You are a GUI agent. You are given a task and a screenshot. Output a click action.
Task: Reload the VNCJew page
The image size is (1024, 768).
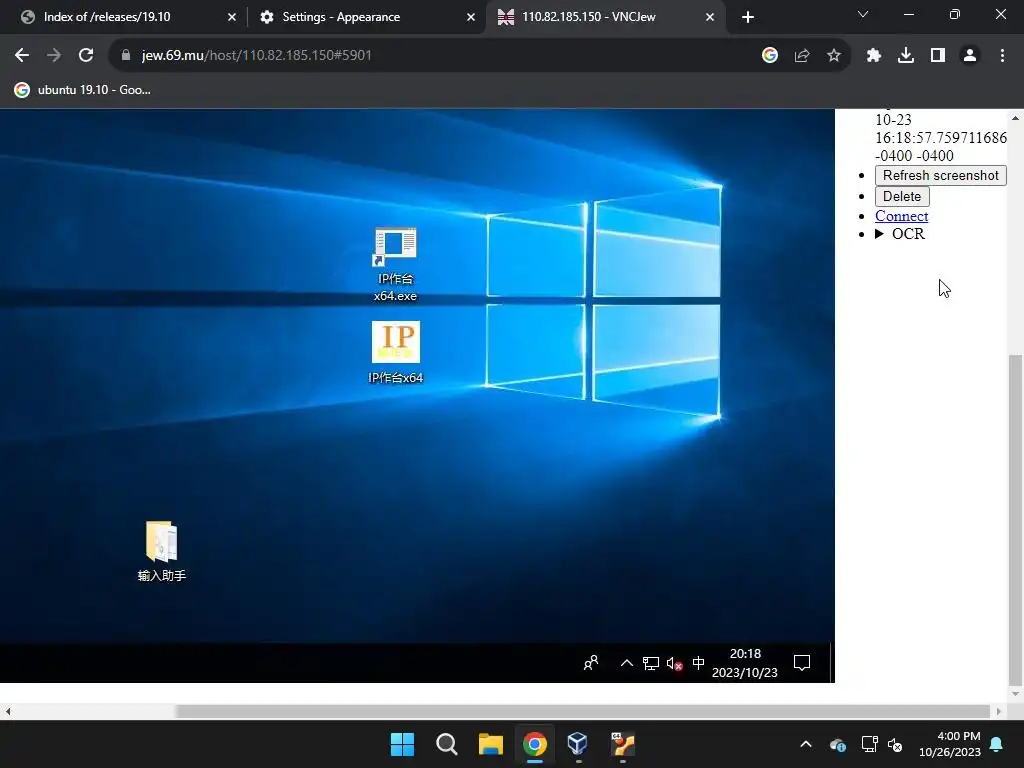click(x=86, y=56)
